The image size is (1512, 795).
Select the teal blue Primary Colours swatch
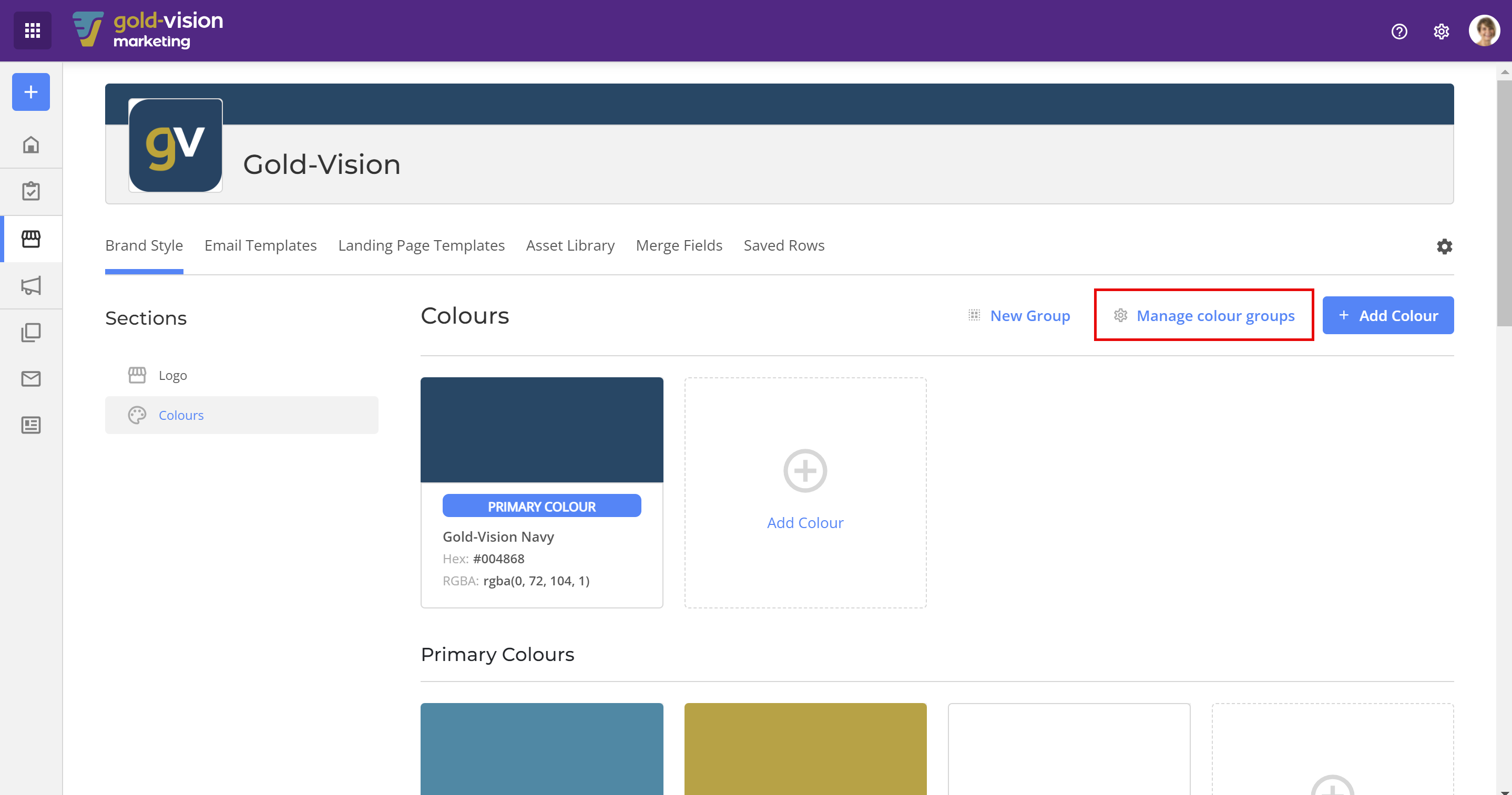[542, 749]
